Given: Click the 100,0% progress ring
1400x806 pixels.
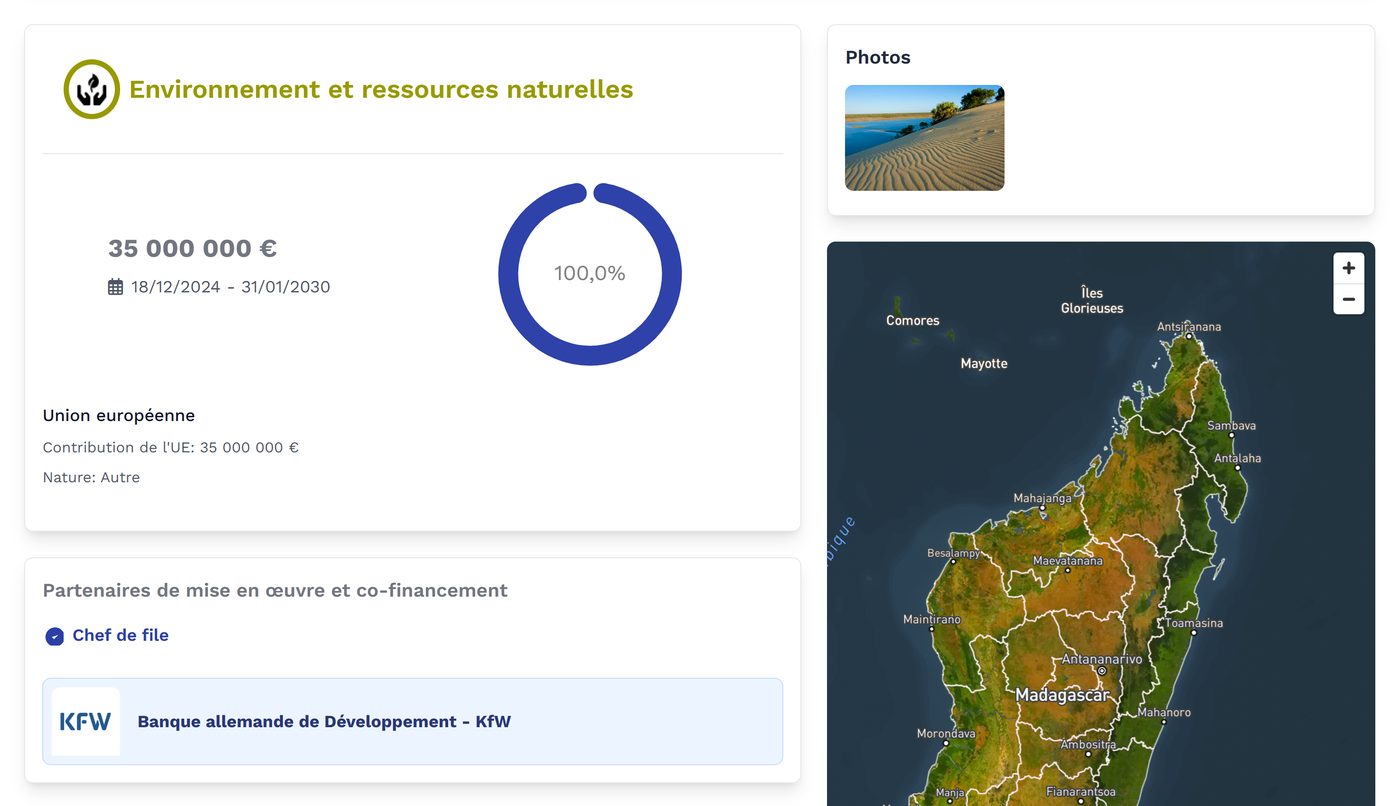Looking at the screenshot, I should click(590, 273).
